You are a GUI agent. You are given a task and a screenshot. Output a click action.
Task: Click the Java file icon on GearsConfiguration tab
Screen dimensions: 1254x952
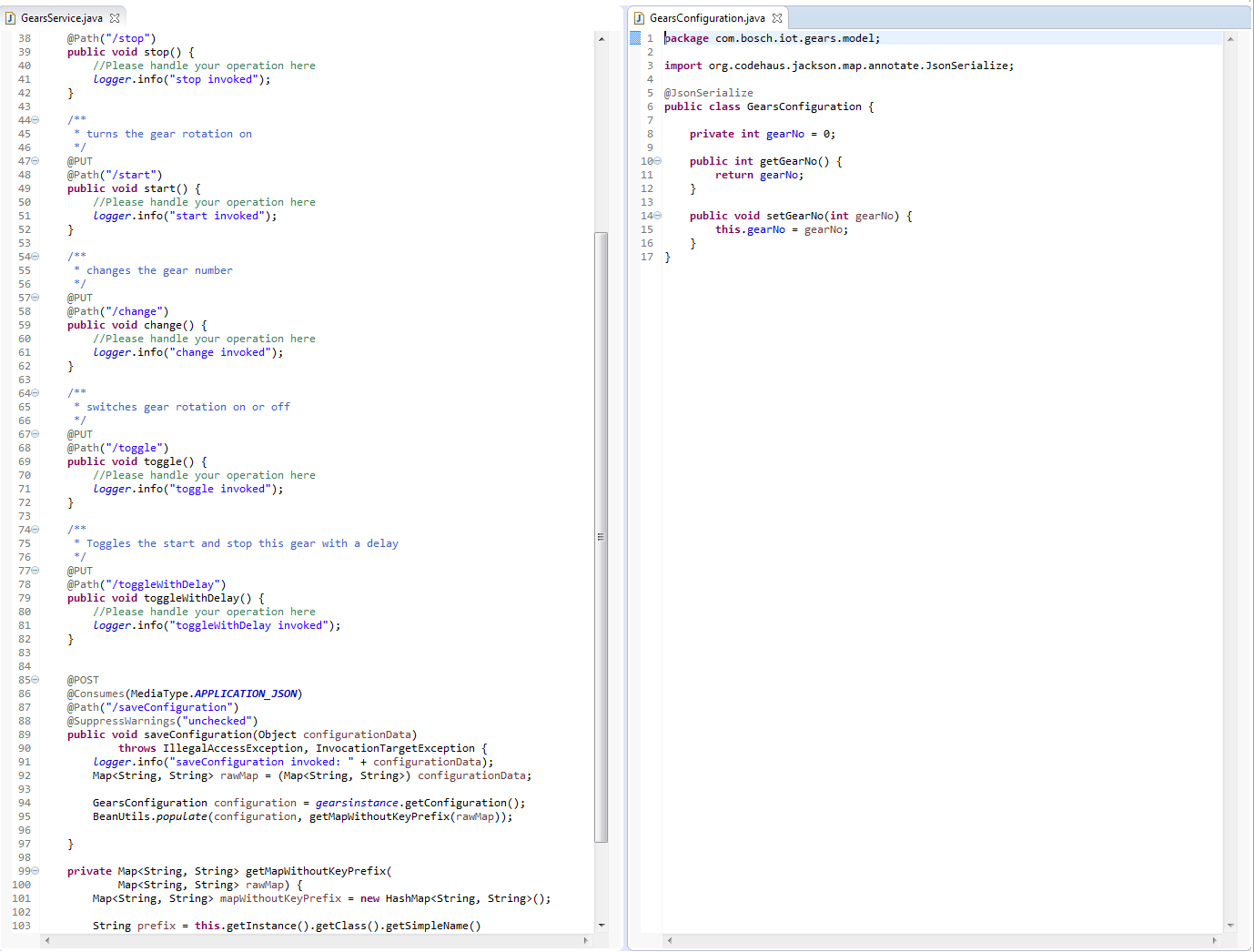tap(639, 17)
